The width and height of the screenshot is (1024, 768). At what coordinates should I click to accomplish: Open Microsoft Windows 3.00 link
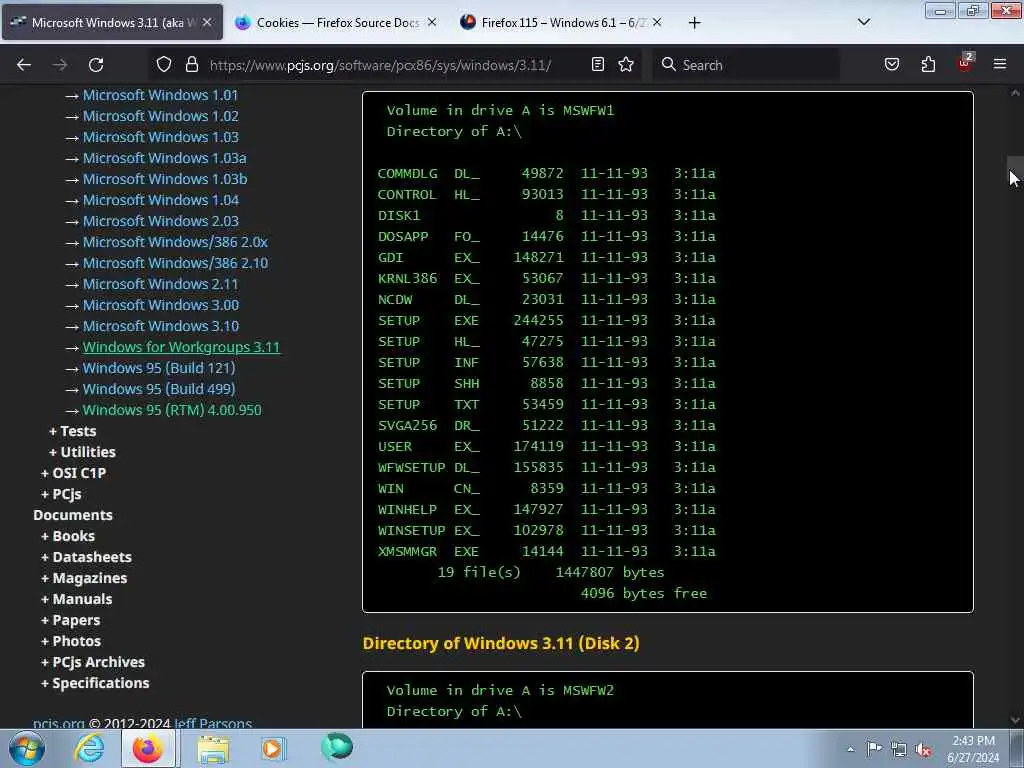pyautogui.click(x=161, y=305)
